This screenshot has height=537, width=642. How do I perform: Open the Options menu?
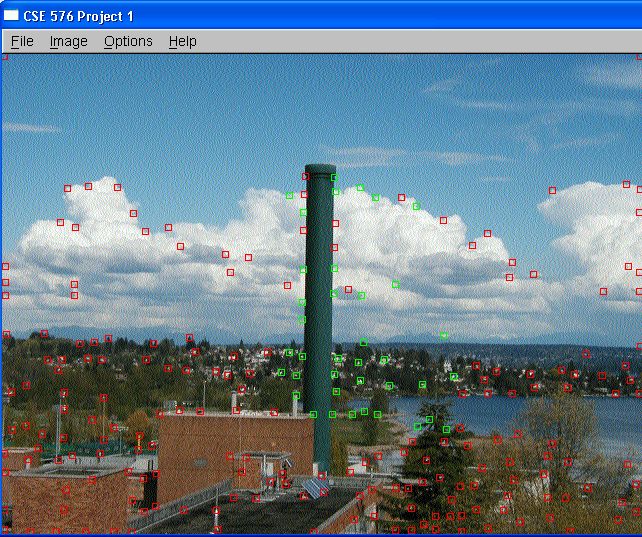(128, 41)
